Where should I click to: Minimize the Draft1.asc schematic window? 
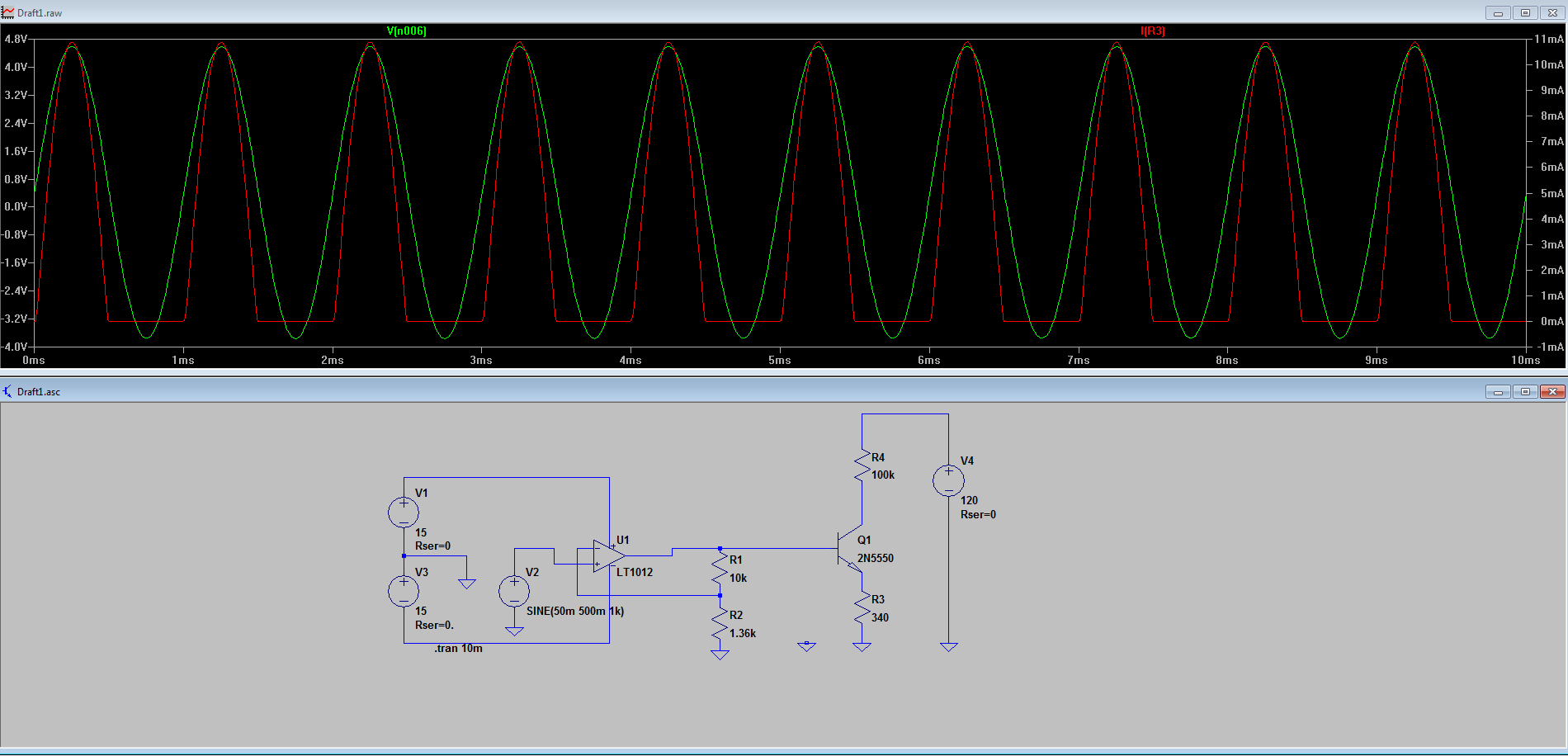(x=1498, y=391)
